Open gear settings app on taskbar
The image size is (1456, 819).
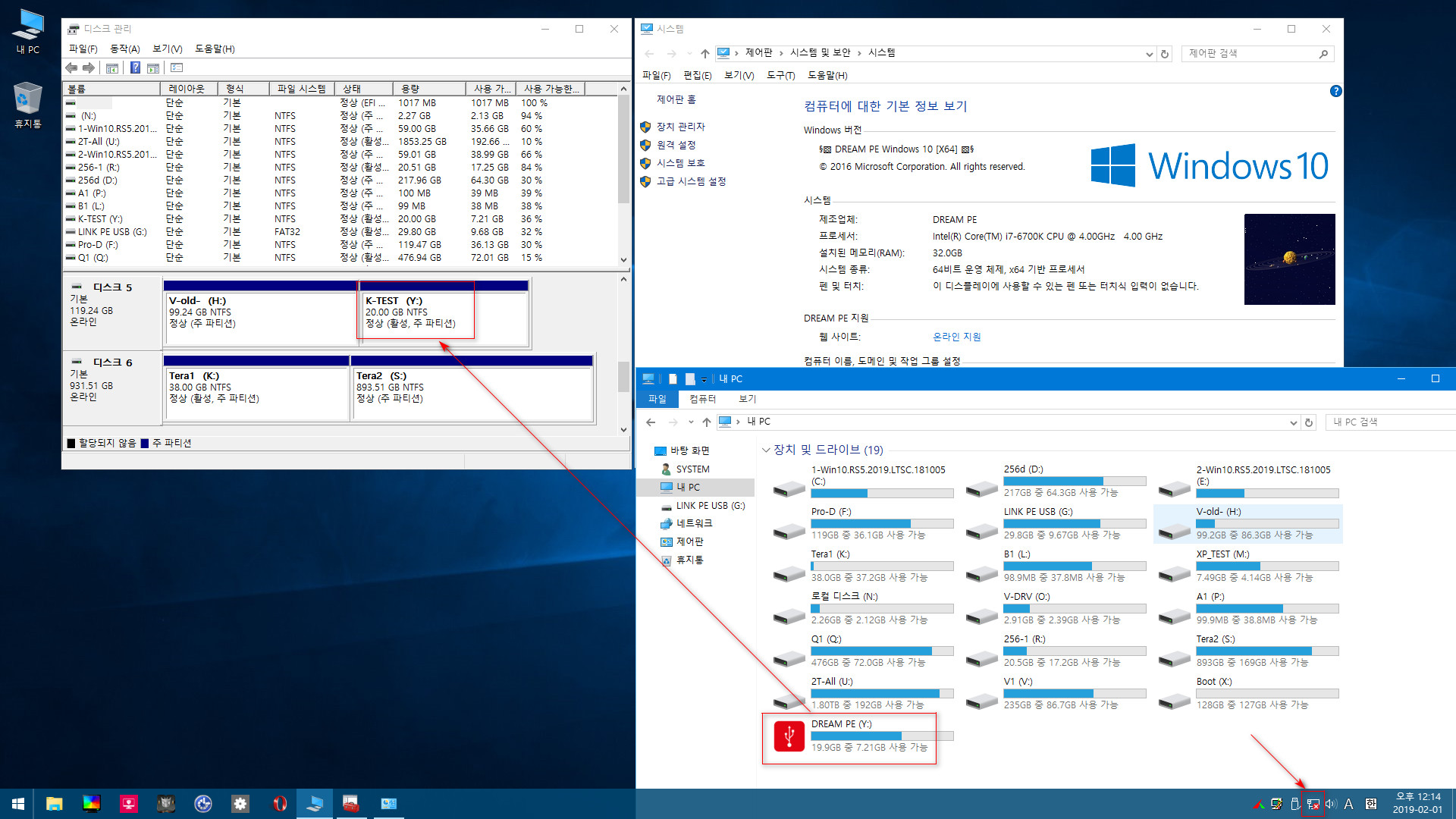click(x=240, y=804)
